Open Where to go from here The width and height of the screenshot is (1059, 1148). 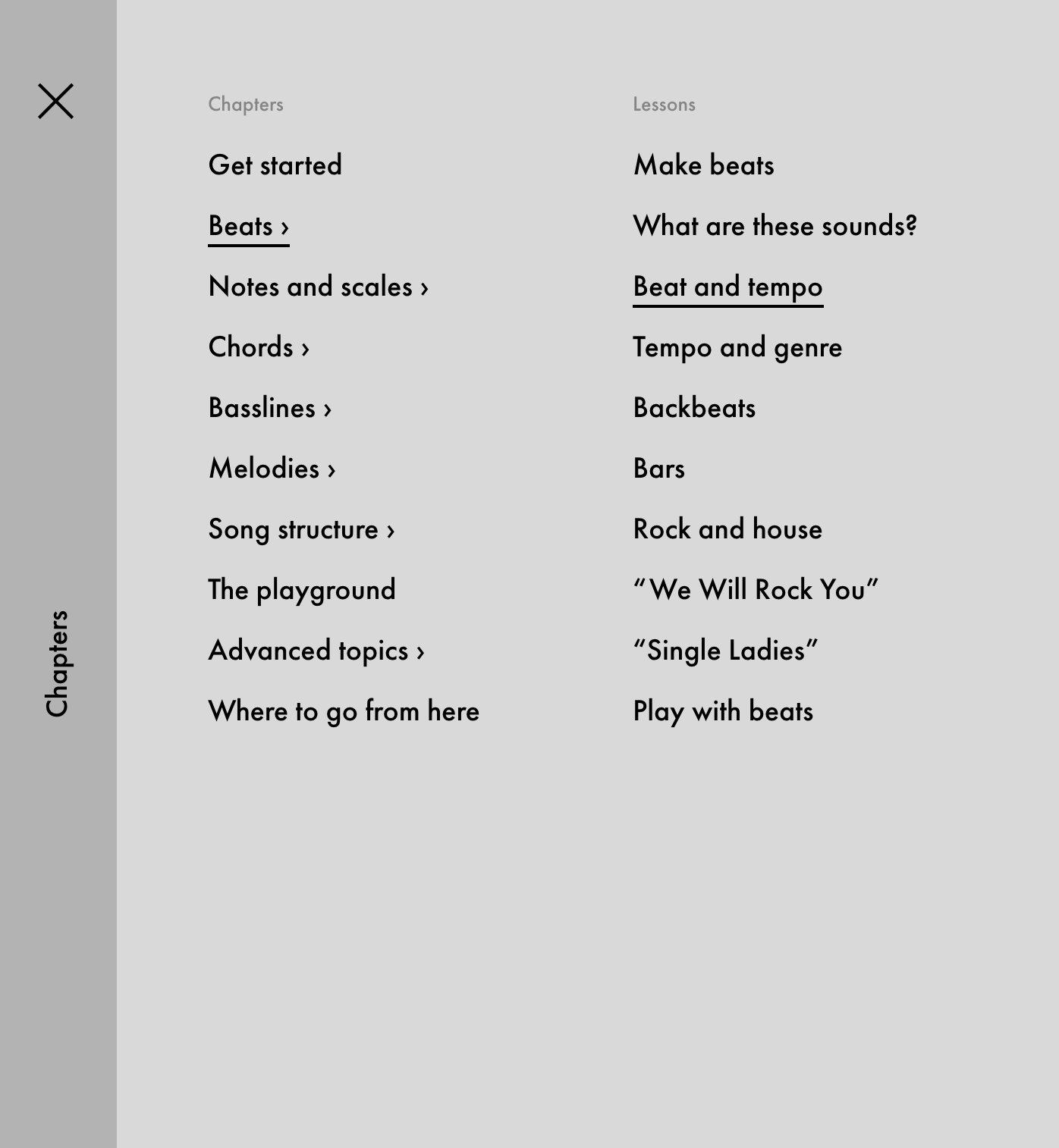(344, 711)
